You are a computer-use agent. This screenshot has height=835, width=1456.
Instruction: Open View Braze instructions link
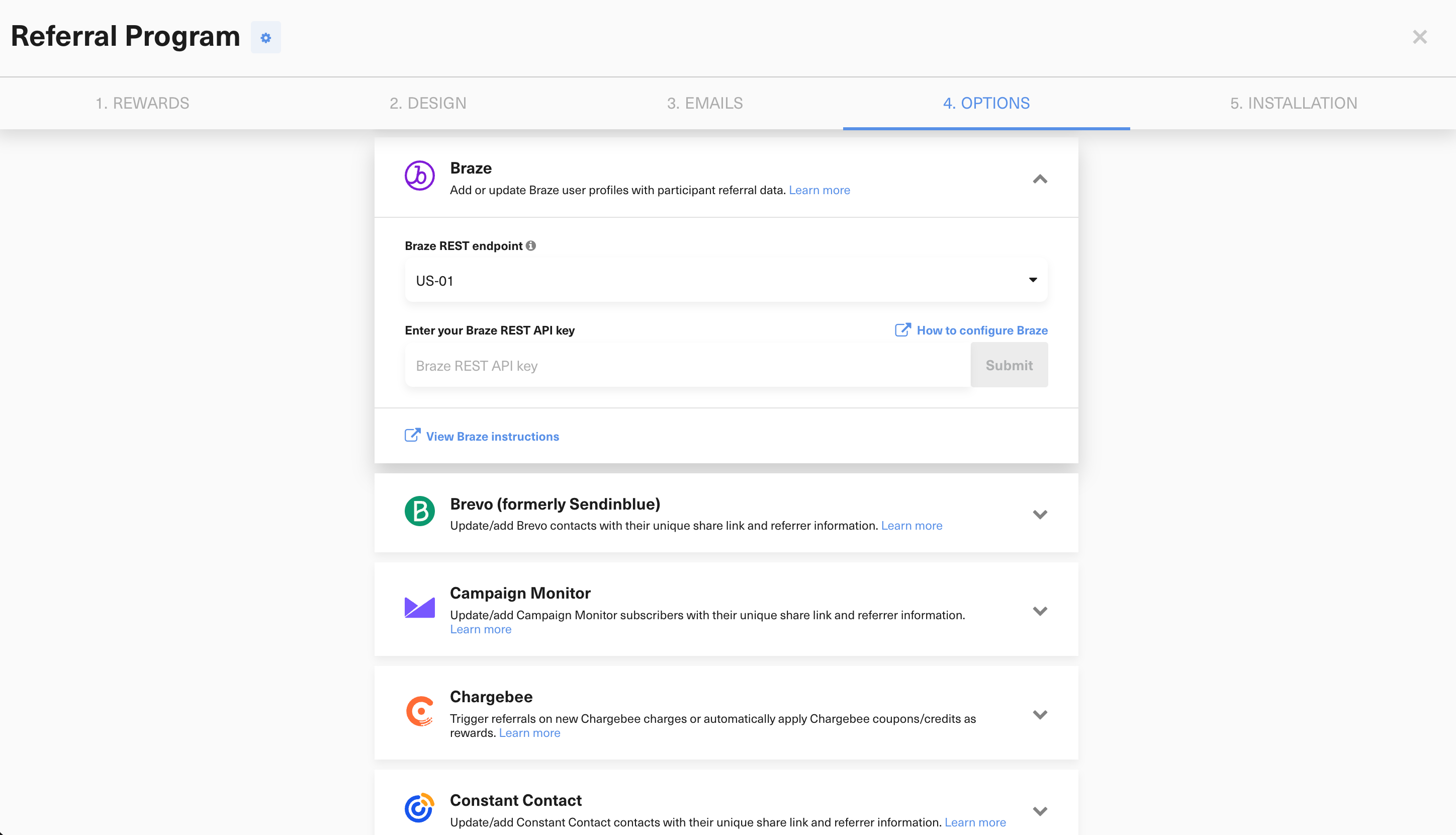[492, 437]
